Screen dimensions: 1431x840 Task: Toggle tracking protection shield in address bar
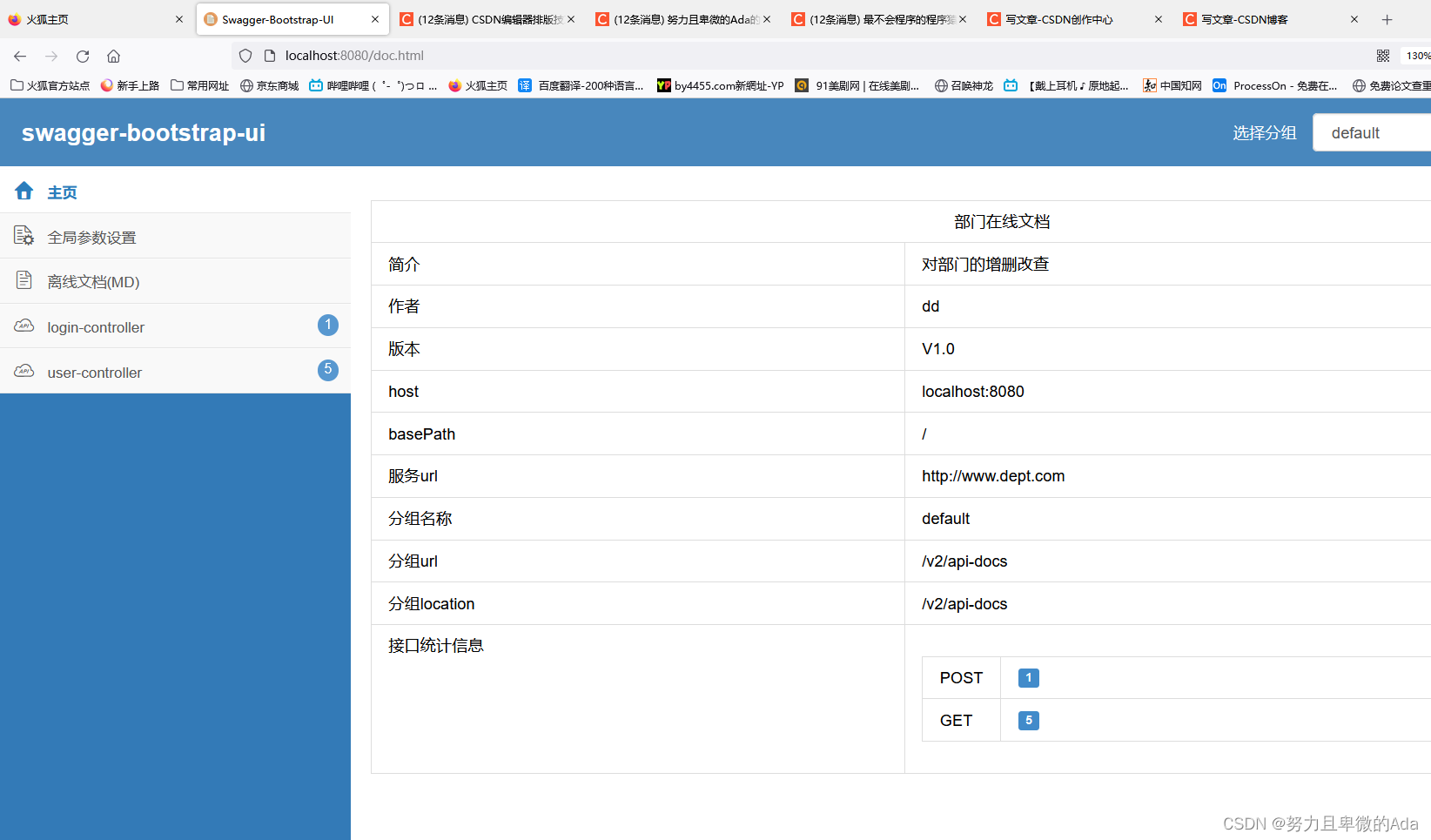pyautogui.click(x=245, y=55)
